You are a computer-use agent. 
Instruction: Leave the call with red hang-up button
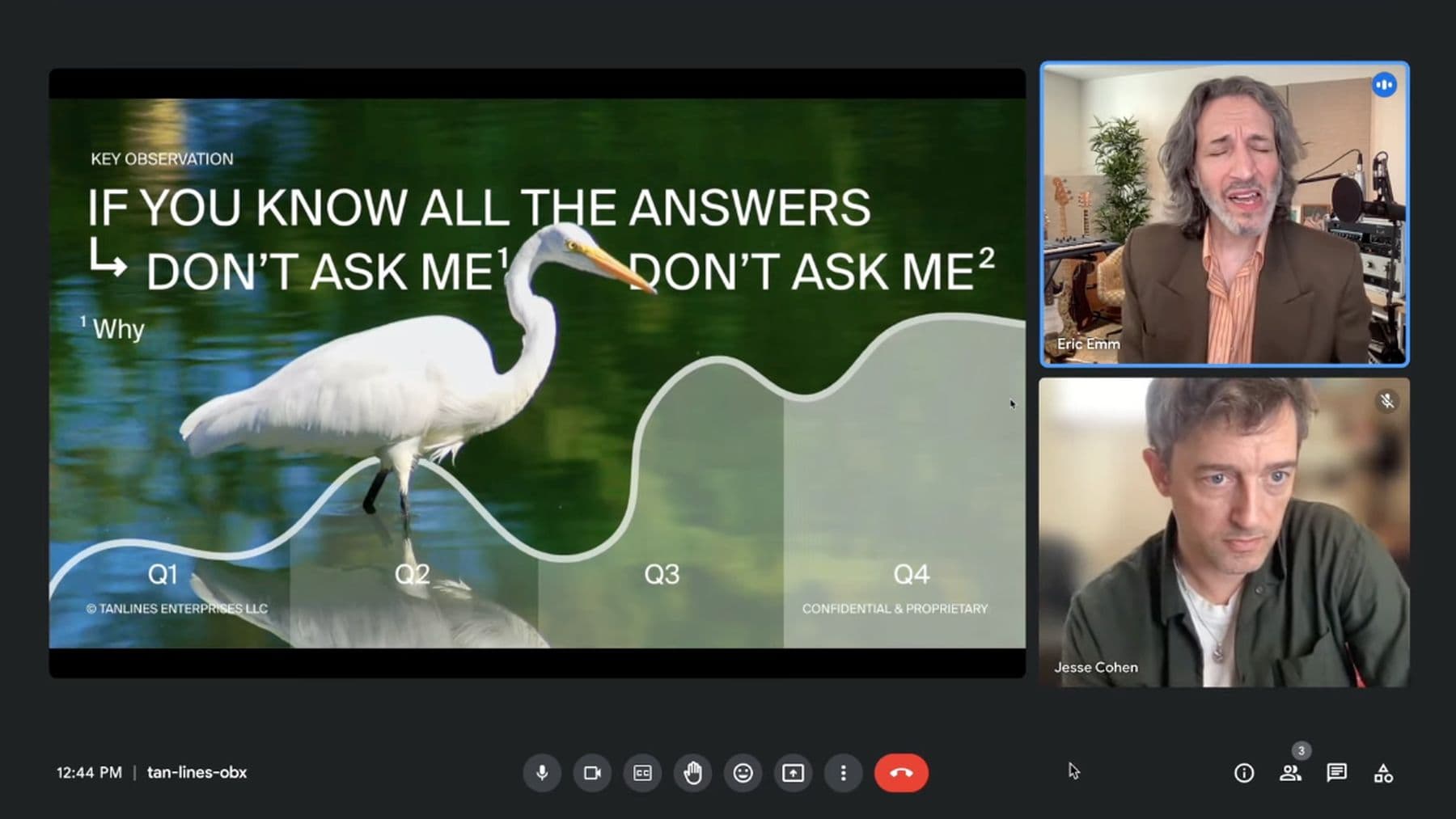901,773
